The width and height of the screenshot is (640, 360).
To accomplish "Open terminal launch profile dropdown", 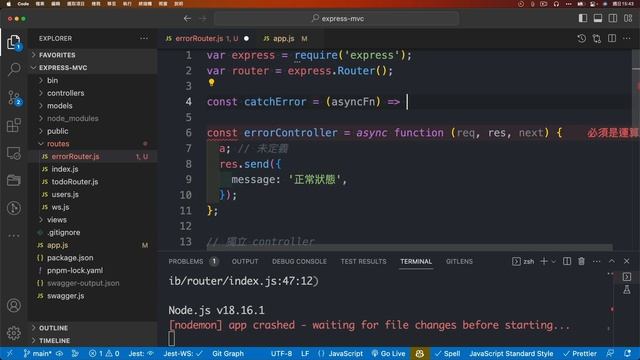I will 554,261.
